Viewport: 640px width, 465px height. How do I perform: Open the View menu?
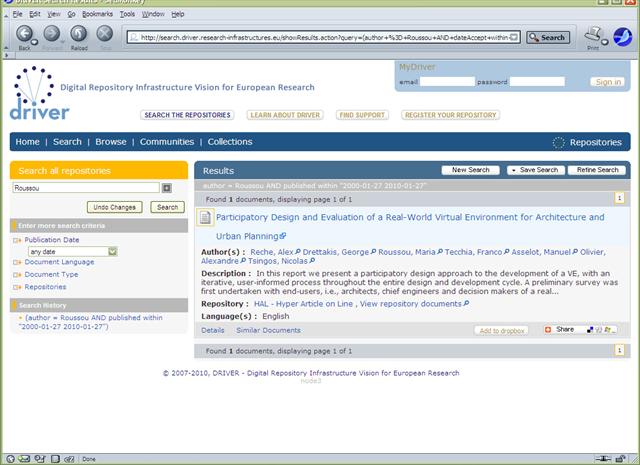[54, 14]
